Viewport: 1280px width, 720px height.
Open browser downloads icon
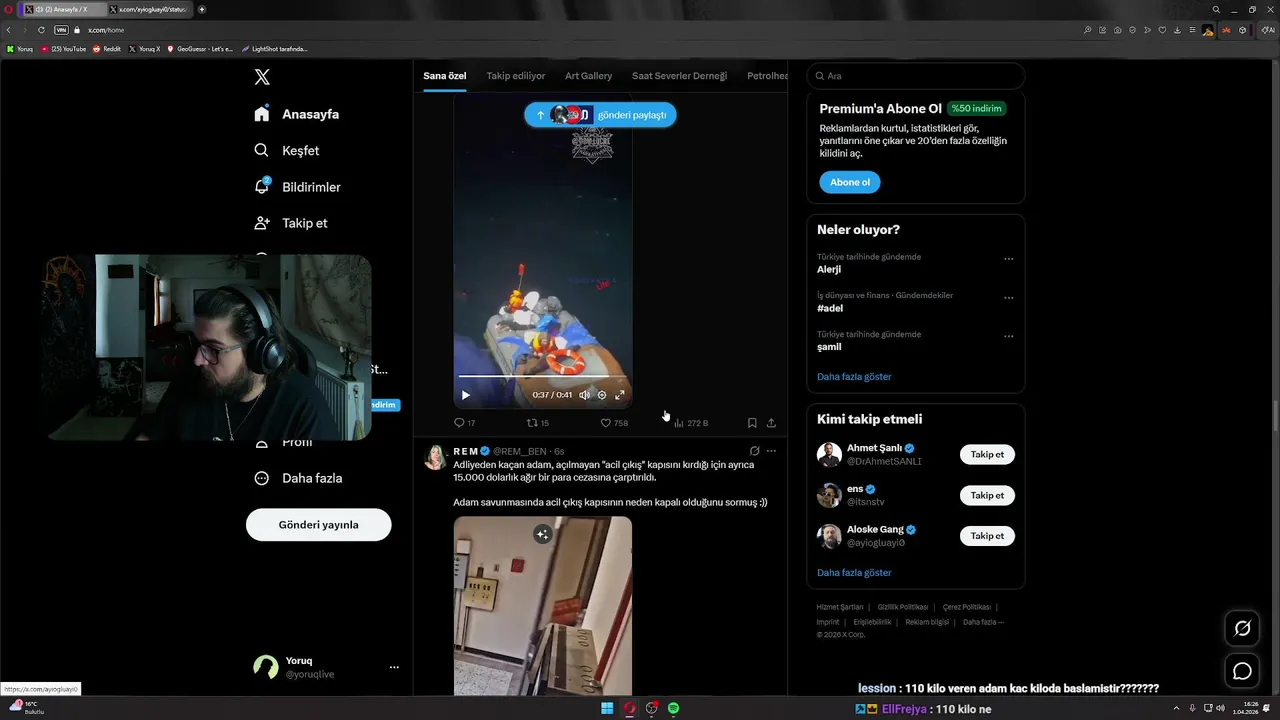click(1175, 30)
